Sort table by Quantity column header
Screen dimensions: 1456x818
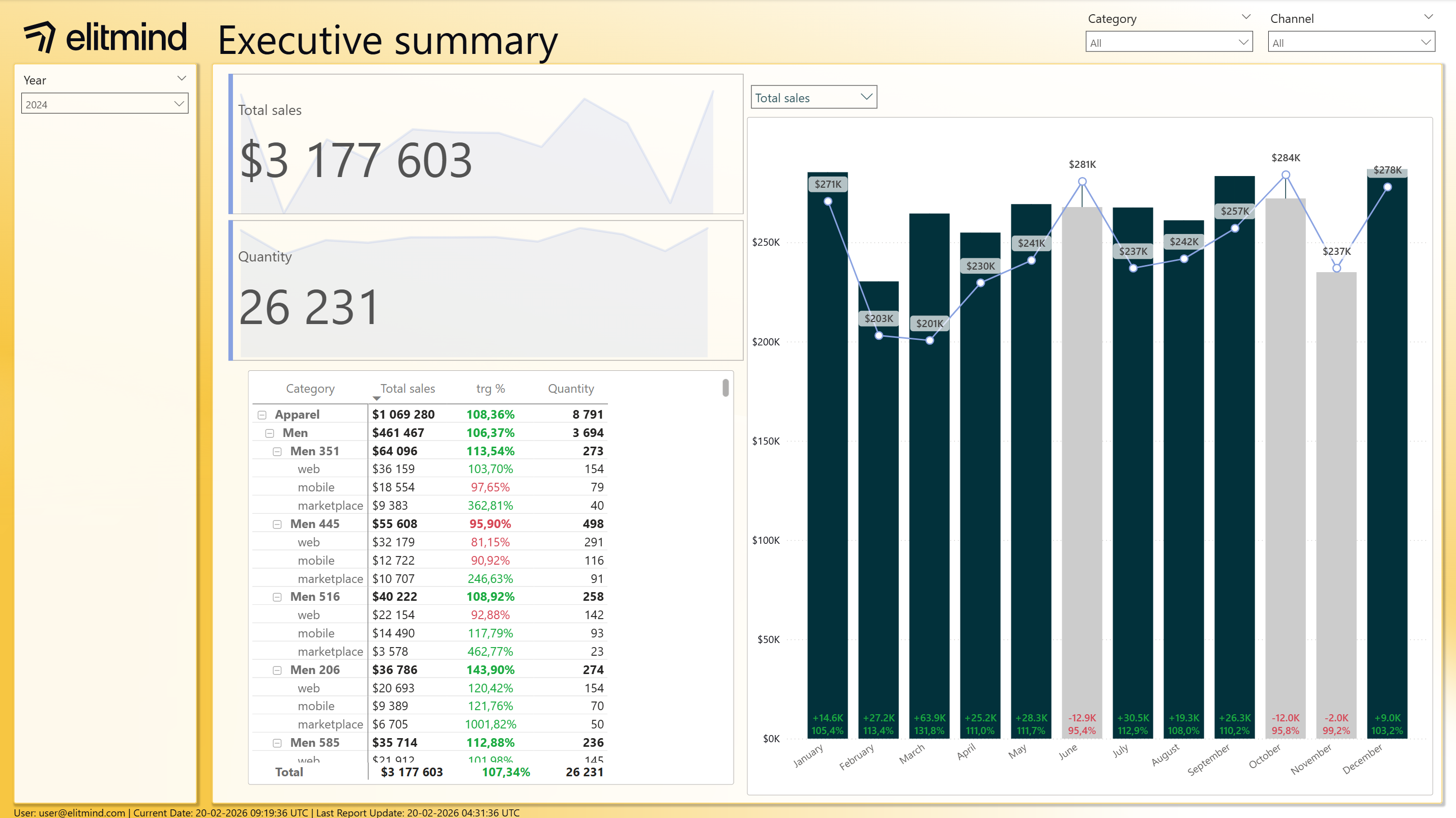coord(570,388)
